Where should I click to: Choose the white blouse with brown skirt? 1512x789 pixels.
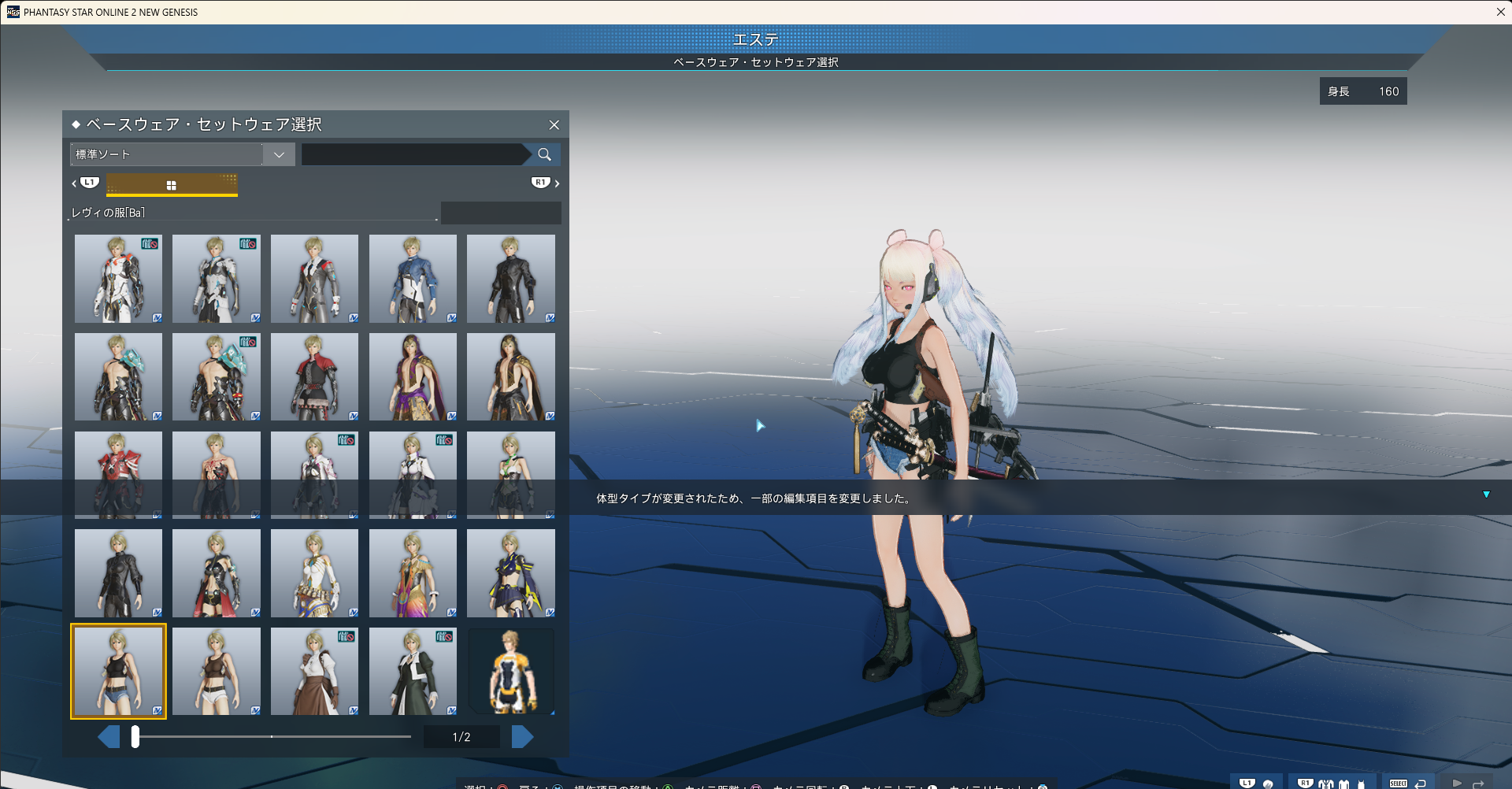[x=314, y=672]
